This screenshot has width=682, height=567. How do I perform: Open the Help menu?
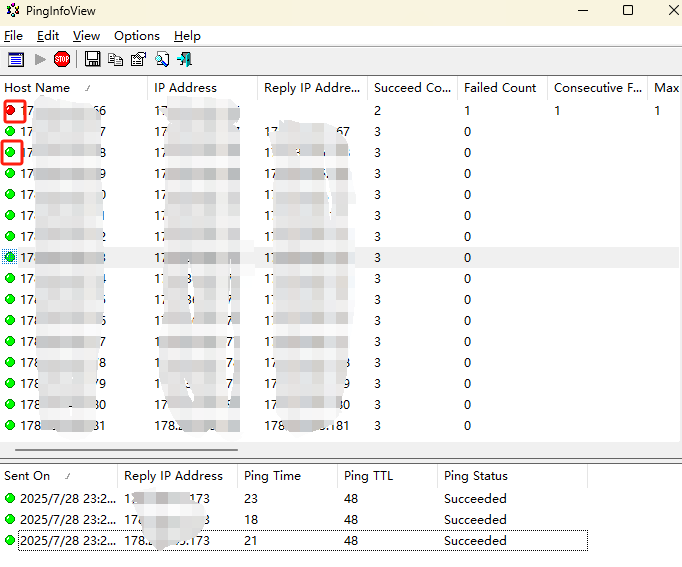click(187, 36)
